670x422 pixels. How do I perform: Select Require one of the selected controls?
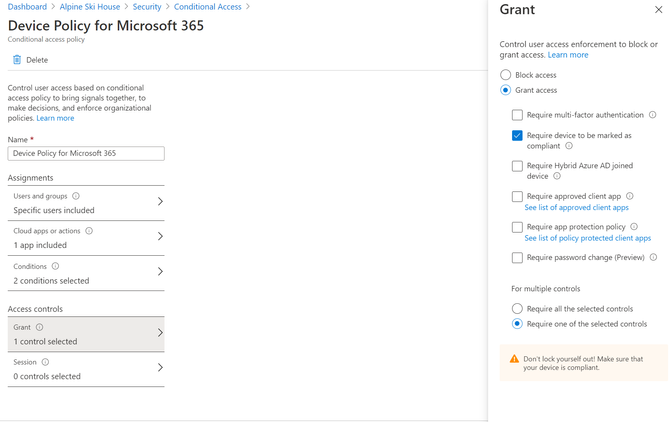517,324
